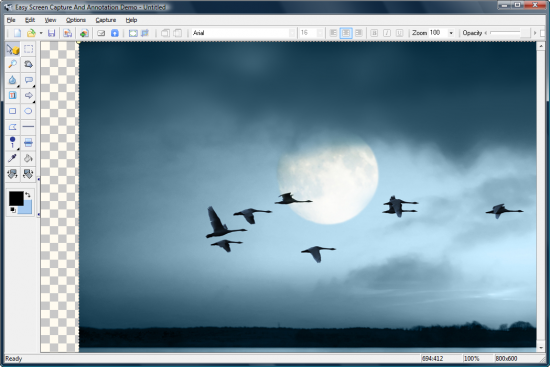
Task: Select the ellipse shape tool
Action: [x=28, y=111]
